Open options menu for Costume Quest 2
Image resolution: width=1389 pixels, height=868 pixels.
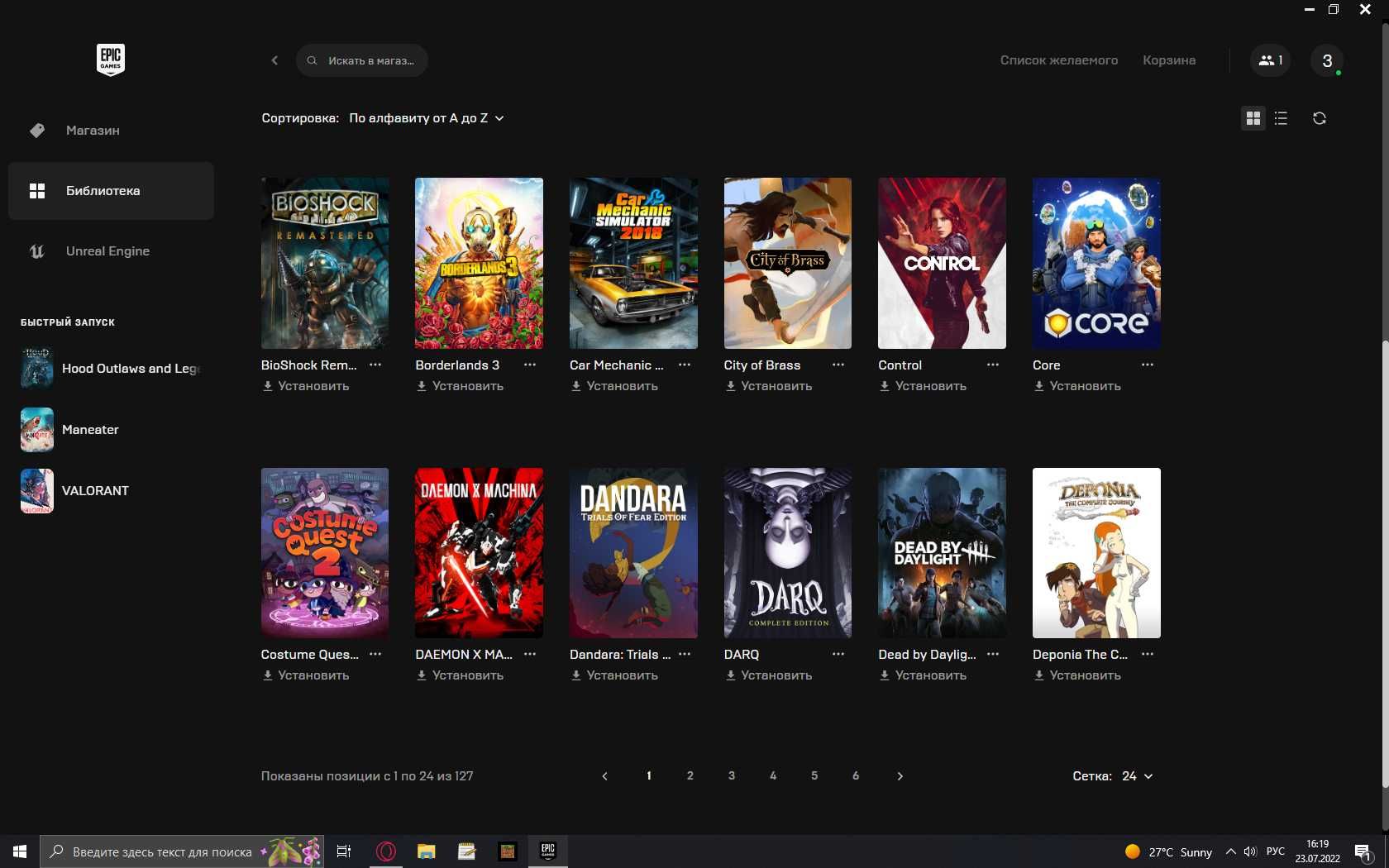[x=375, y=654]
